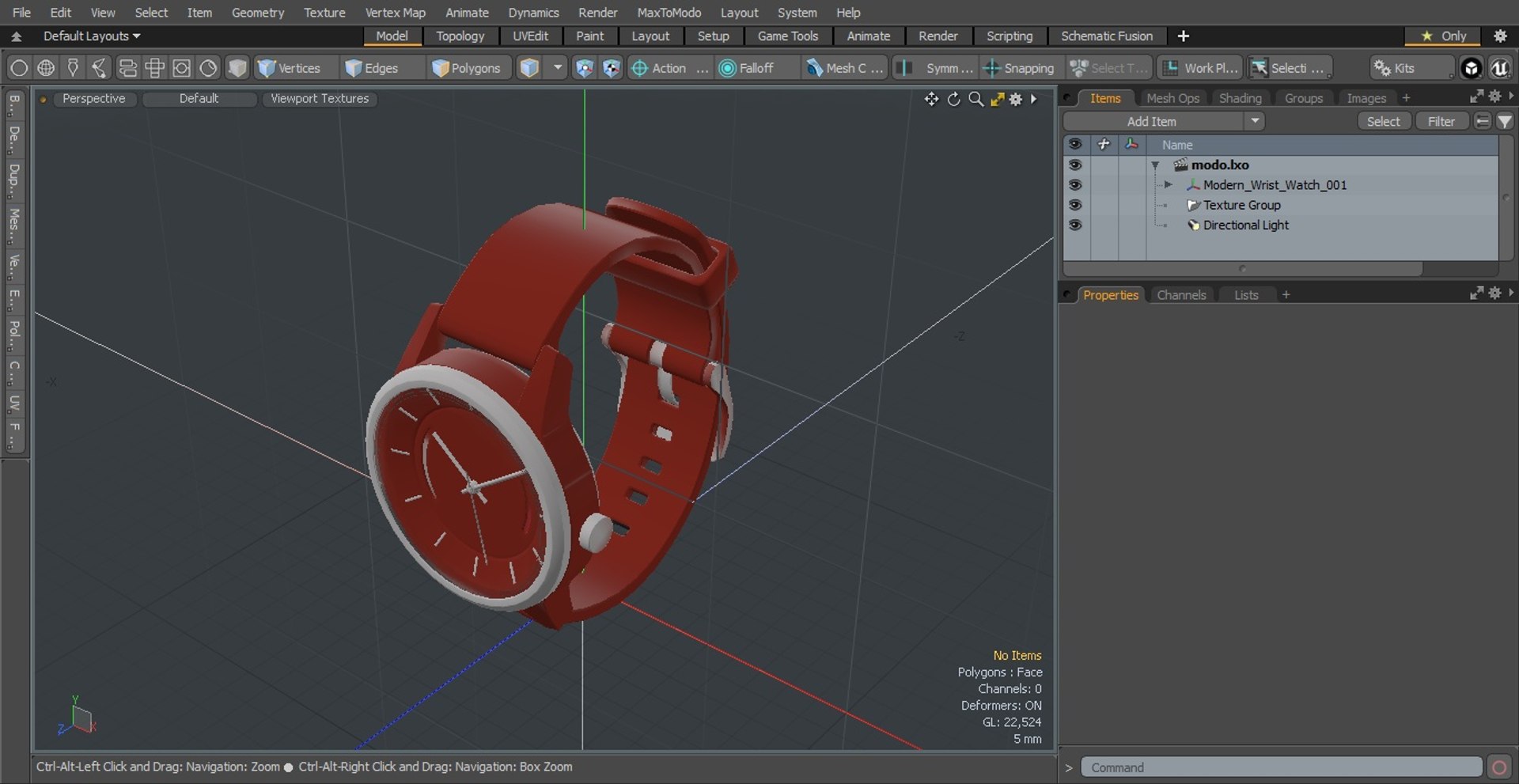Click the viewport pan move icon
The height and width of the screenshot is (784, 1519).
coord(931,99)
